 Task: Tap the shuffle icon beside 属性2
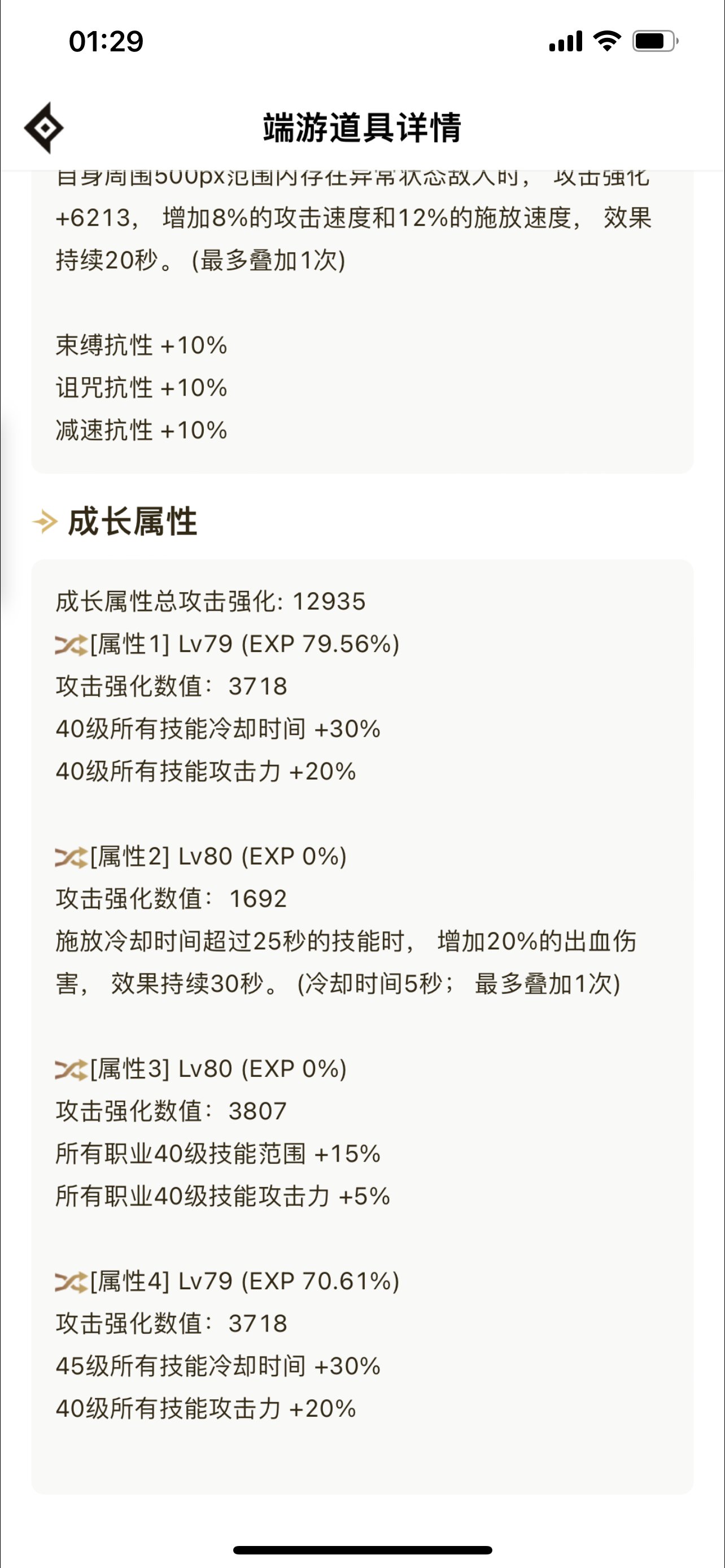(71, 857)
